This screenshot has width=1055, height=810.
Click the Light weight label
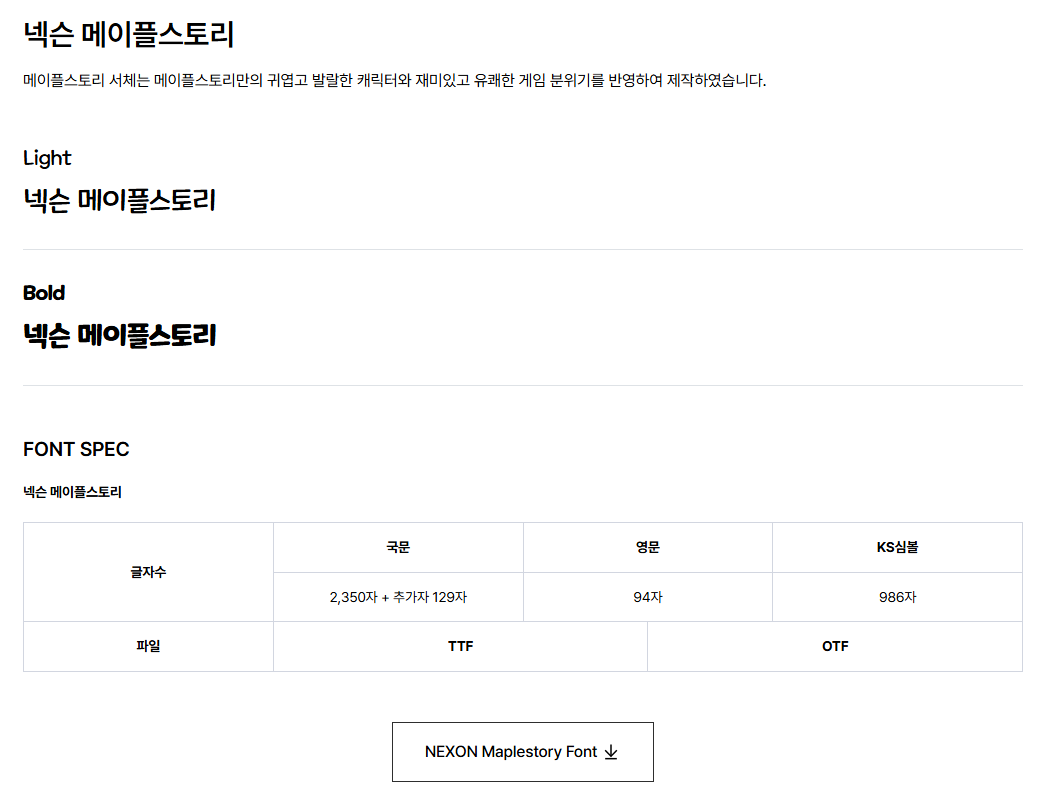(x=47, y=158)
